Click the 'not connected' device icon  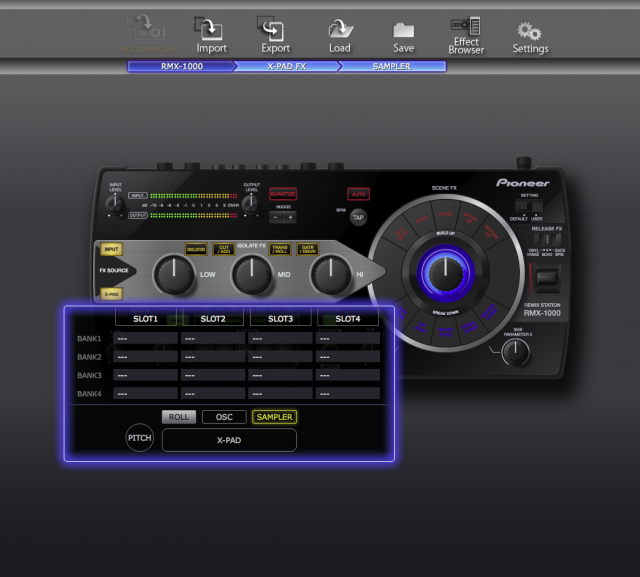coord(148,33)
